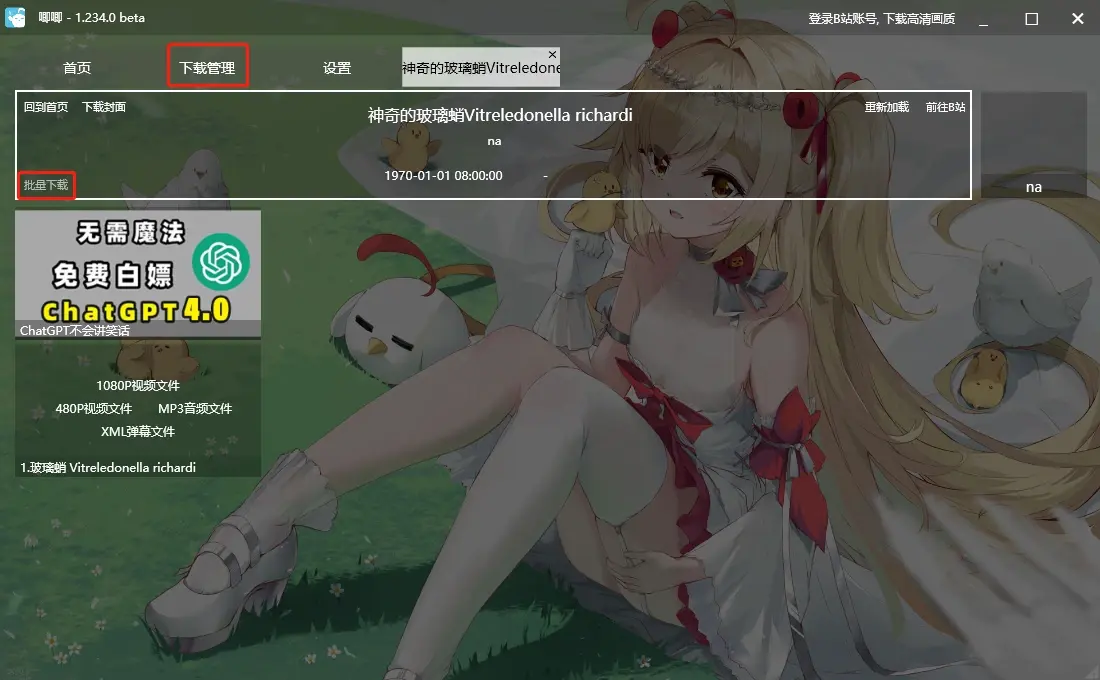Open the 首页 tab
The height and width of the screenshot is (680, 1100).
77,68
